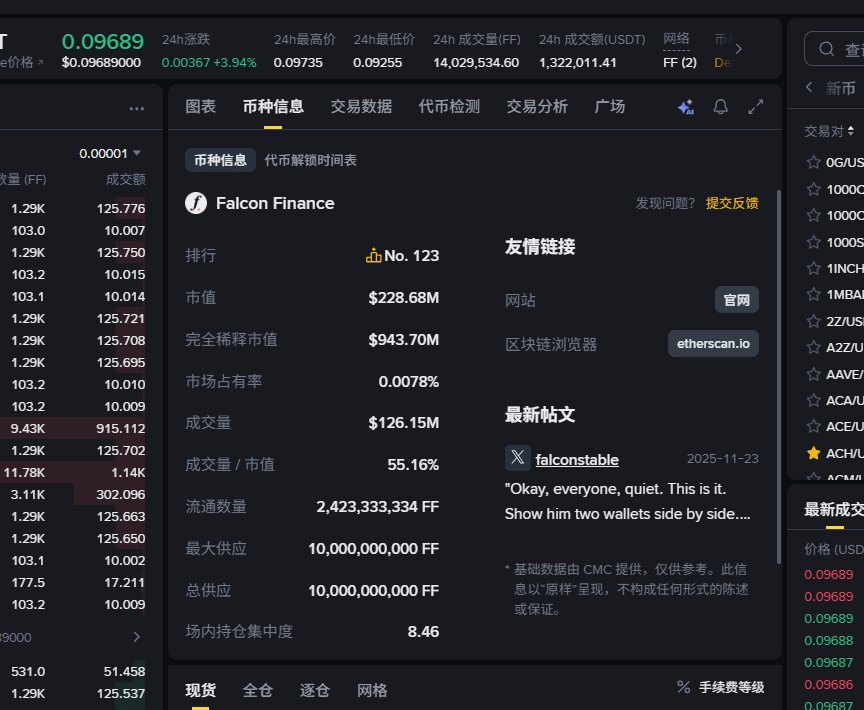Favorite the 0G/US pair star
This screenshot has height=710, width=864.
click(x=813, y=162)
